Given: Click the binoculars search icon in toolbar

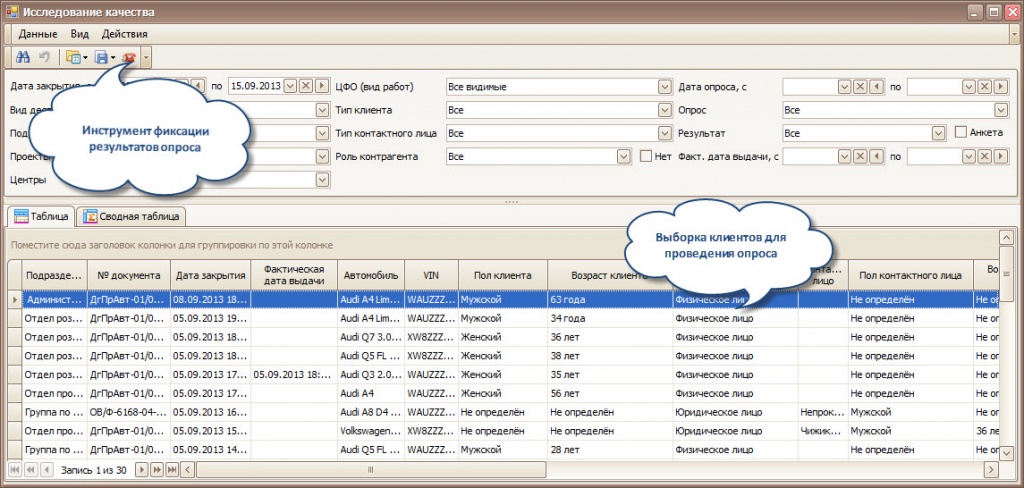Looking at the screenshot, I should click(22, 58).
